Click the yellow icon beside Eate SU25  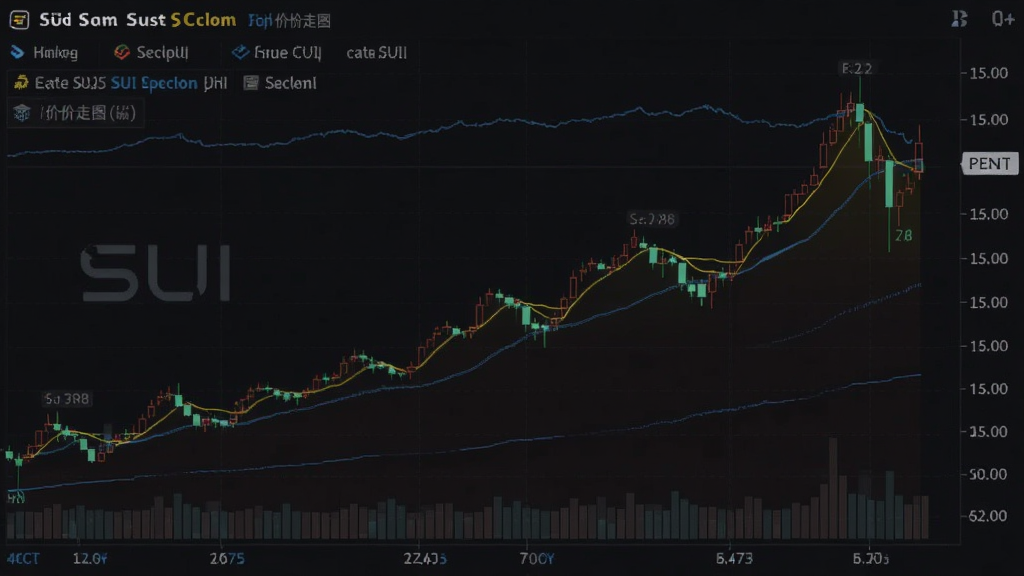coord(21,83)
